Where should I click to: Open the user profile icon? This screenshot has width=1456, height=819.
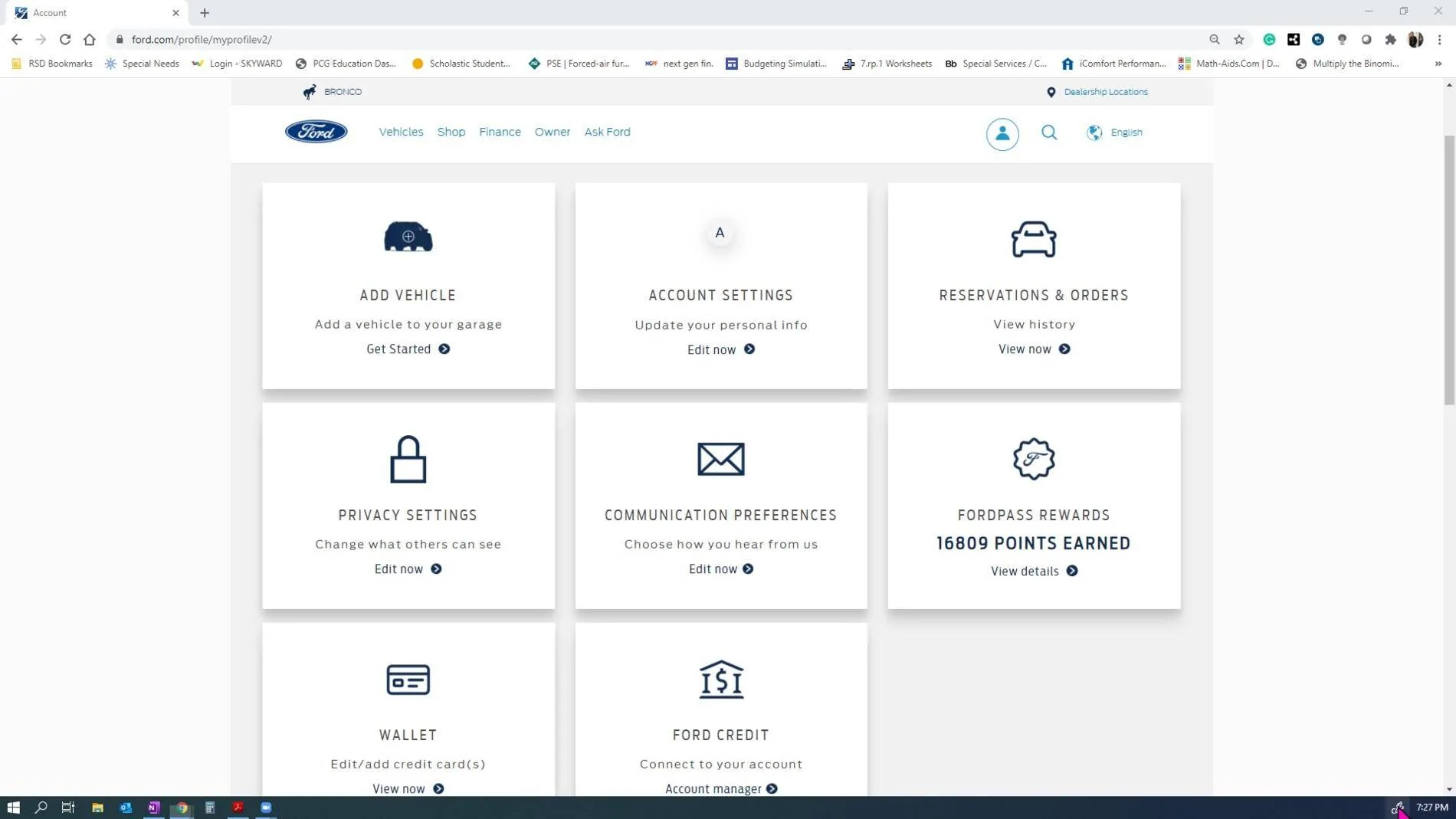pos(1002,133)
